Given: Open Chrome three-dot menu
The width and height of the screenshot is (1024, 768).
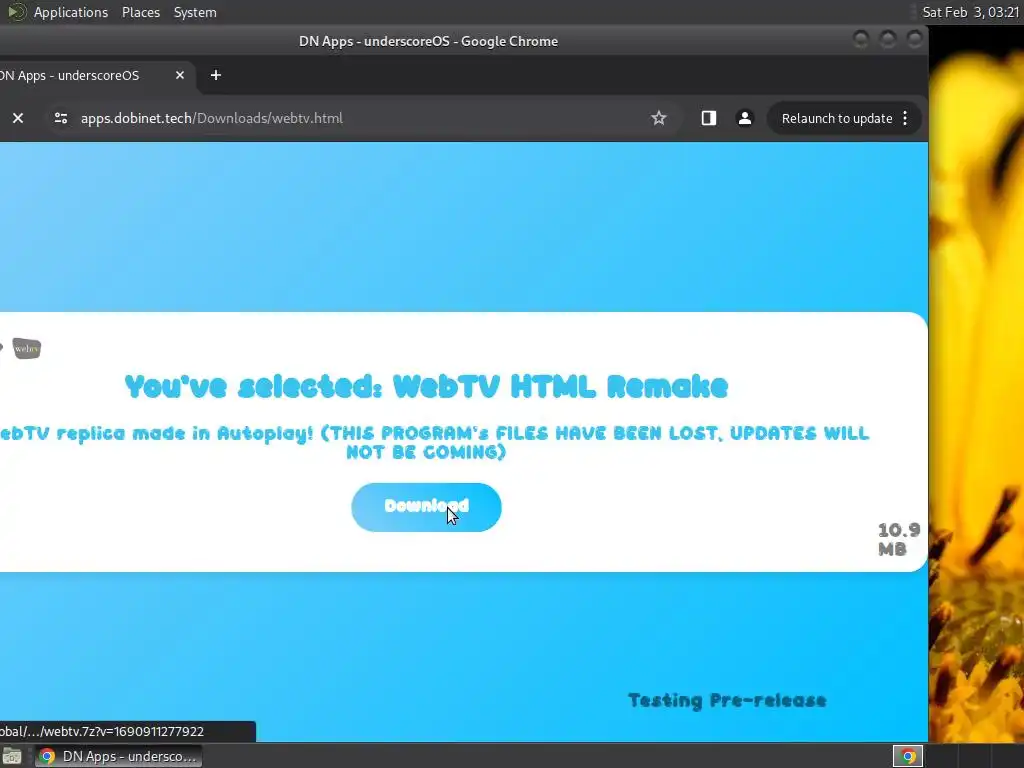Looking at the screenshot, I should click(x=905, y=118).
